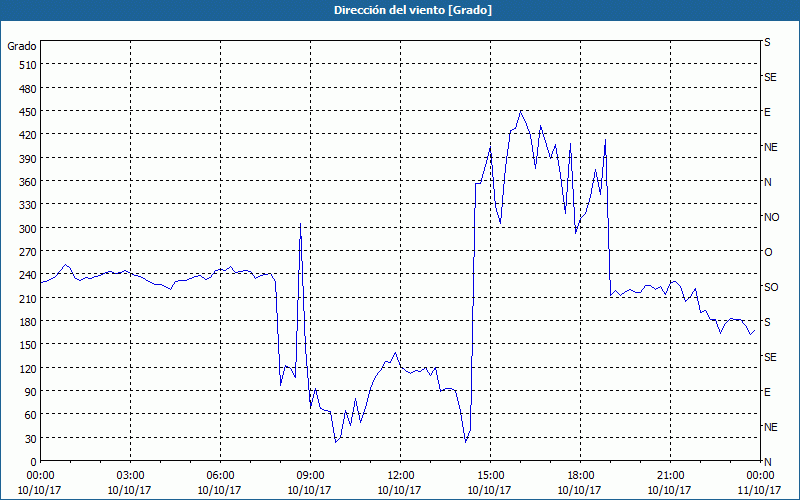The height and width of the screenshot is (500, 800).
Task: Select the 330 value on the degree axis
Action: pyautogui.click(x=28, y=205)
